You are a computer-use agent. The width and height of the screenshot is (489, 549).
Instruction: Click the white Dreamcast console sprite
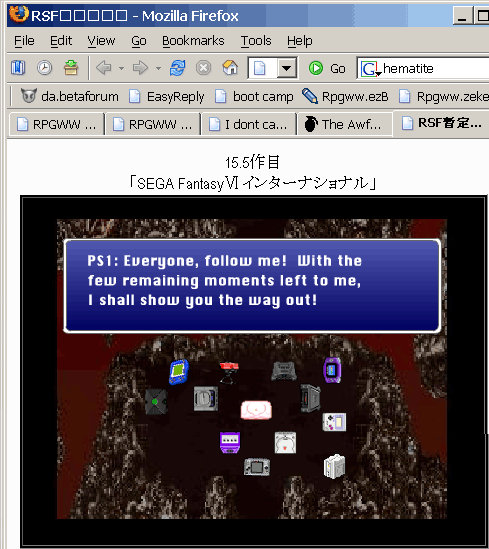pos(285,442)
